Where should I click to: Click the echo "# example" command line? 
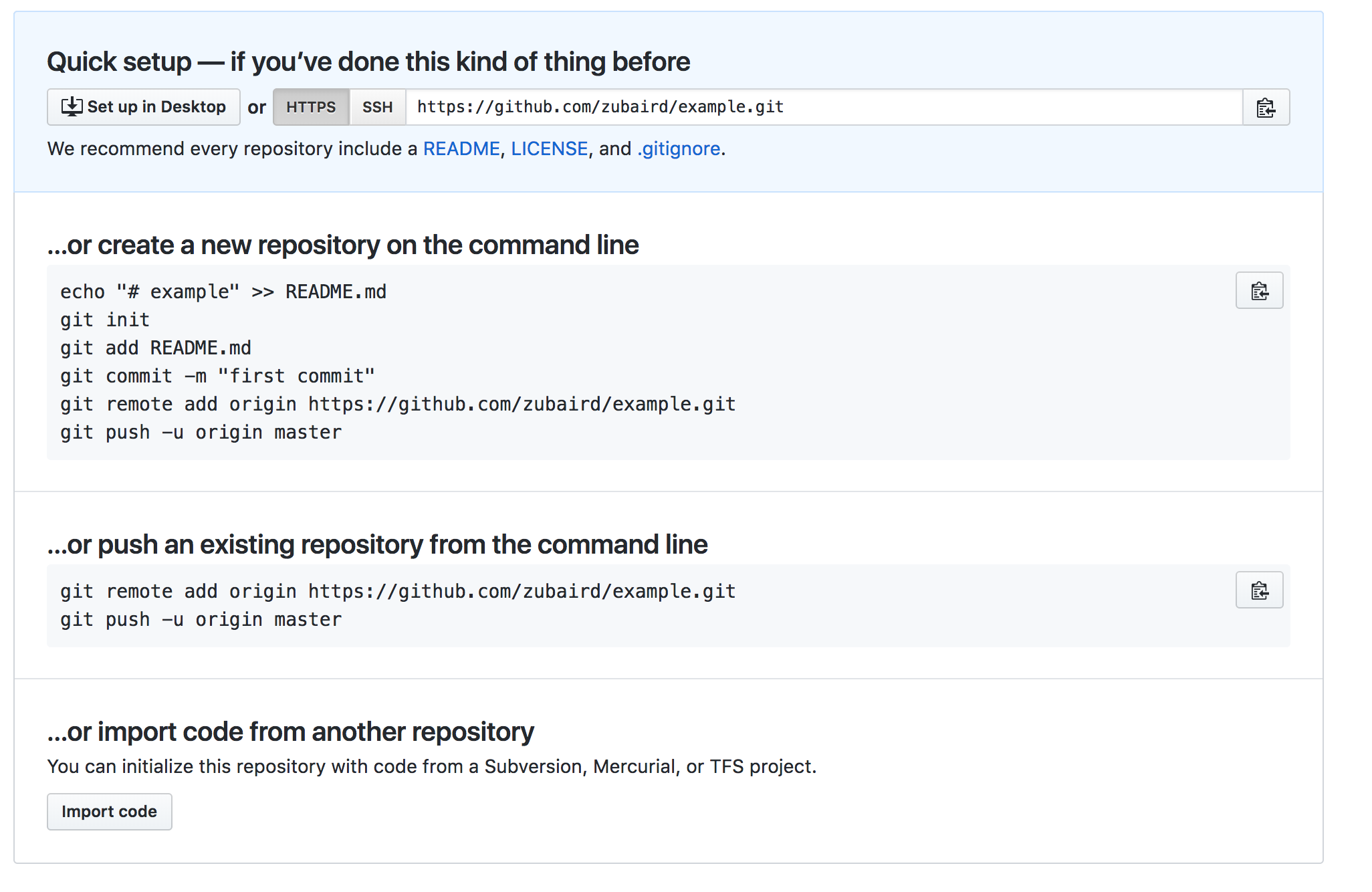click(223, 292)
